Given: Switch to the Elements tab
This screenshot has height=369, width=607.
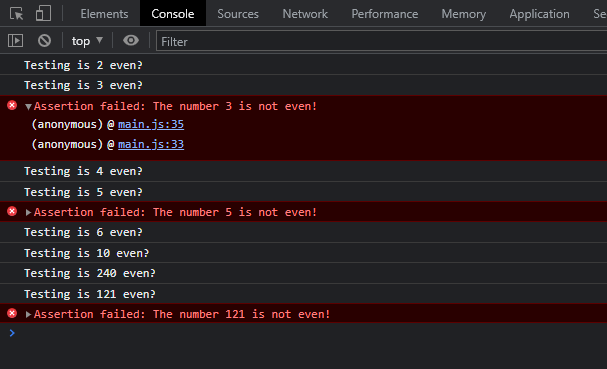Looking at the screenshot, I should 104,14.
